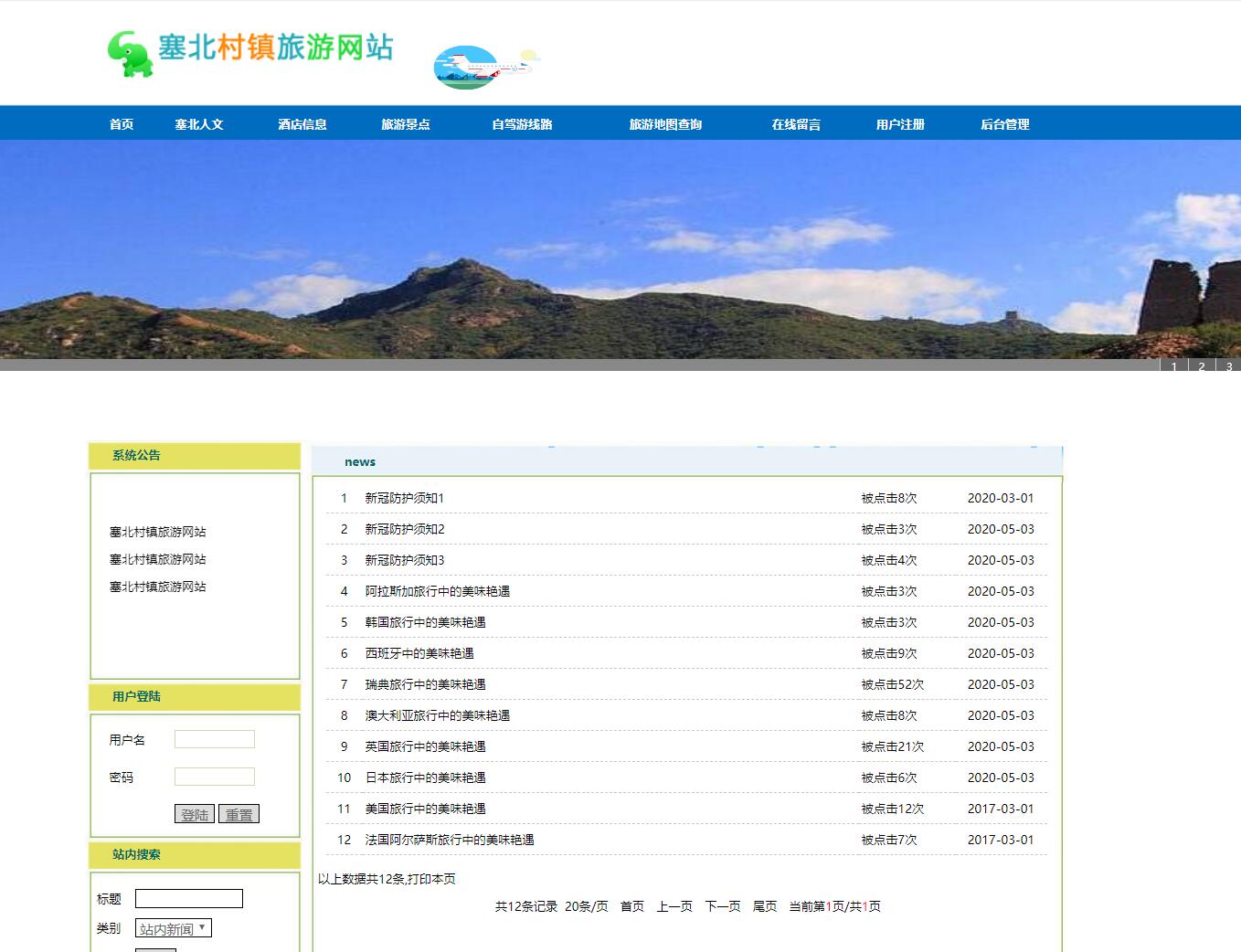Open the 酒店信息 navigation menu item
1241x952 pixels.
(302, 123)
